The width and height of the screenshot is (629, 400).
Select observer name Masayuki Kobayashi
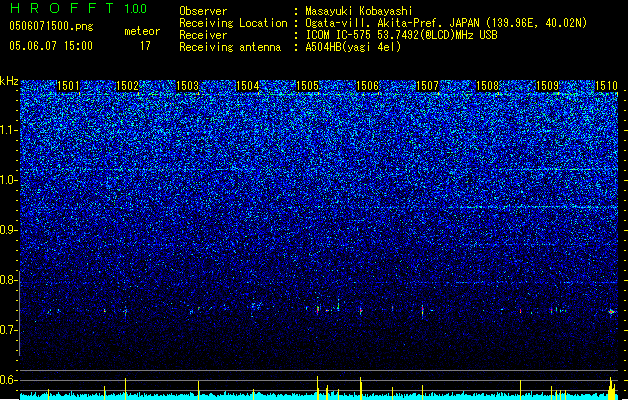(359, 11)
